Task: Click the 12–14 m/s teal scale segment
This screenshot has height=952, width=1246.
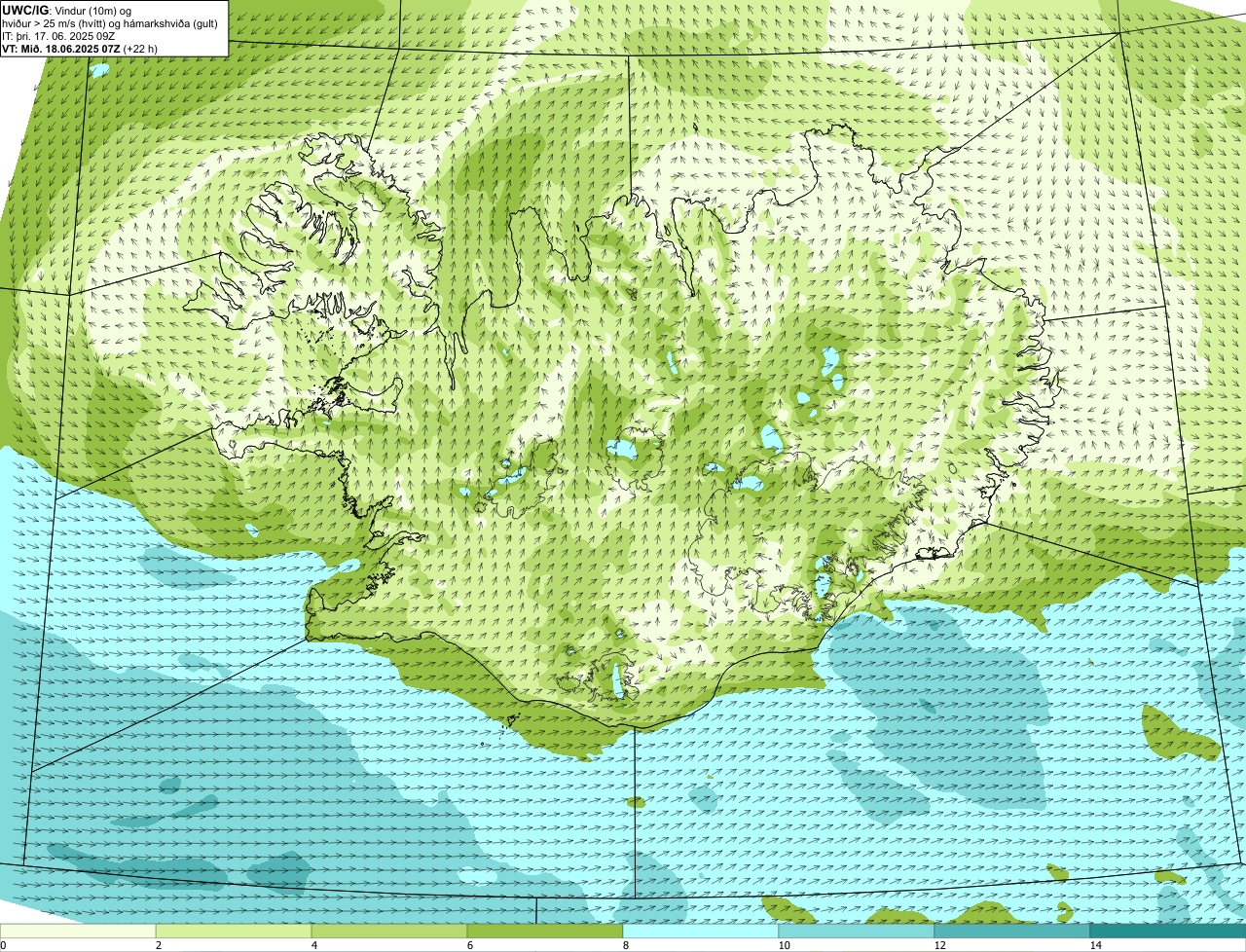Action: coord(1012,931)
